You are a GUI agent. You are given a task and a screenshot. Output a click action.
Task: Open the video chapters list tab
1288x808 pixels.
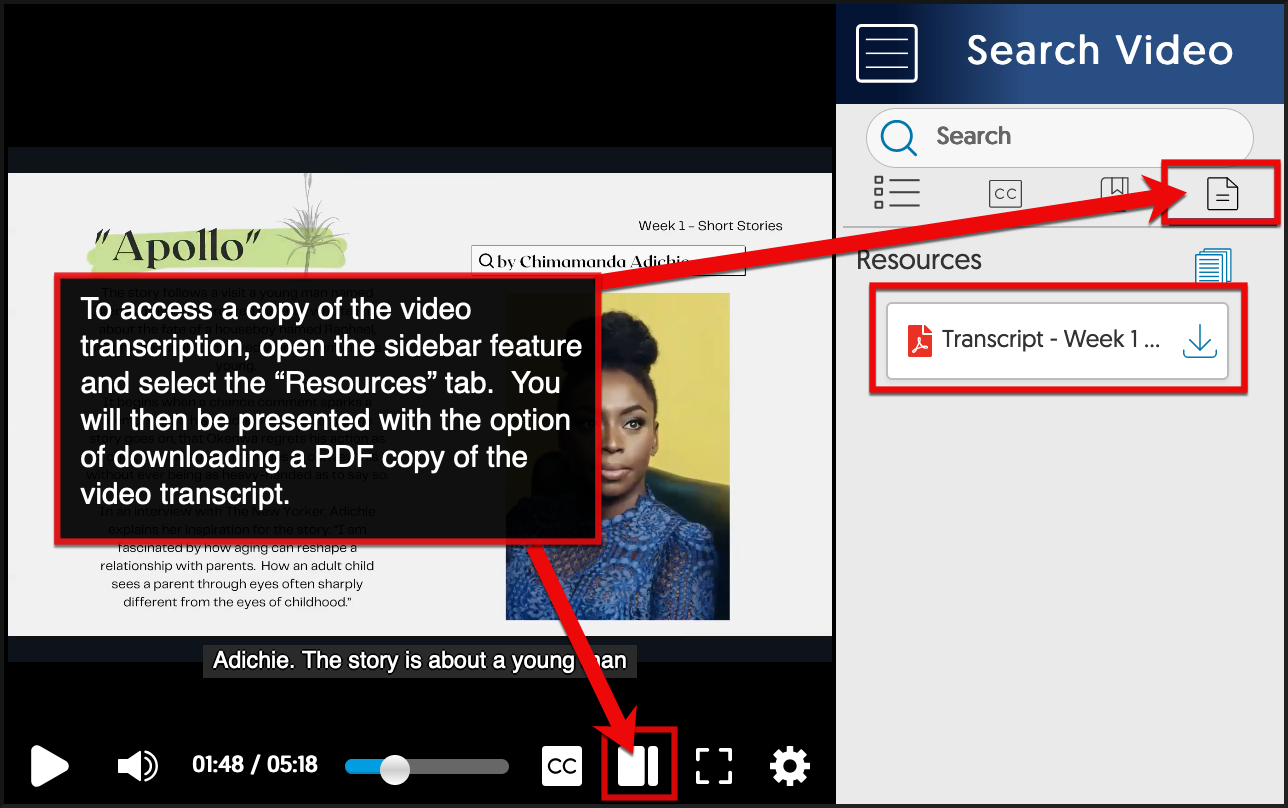click(897, 193)
